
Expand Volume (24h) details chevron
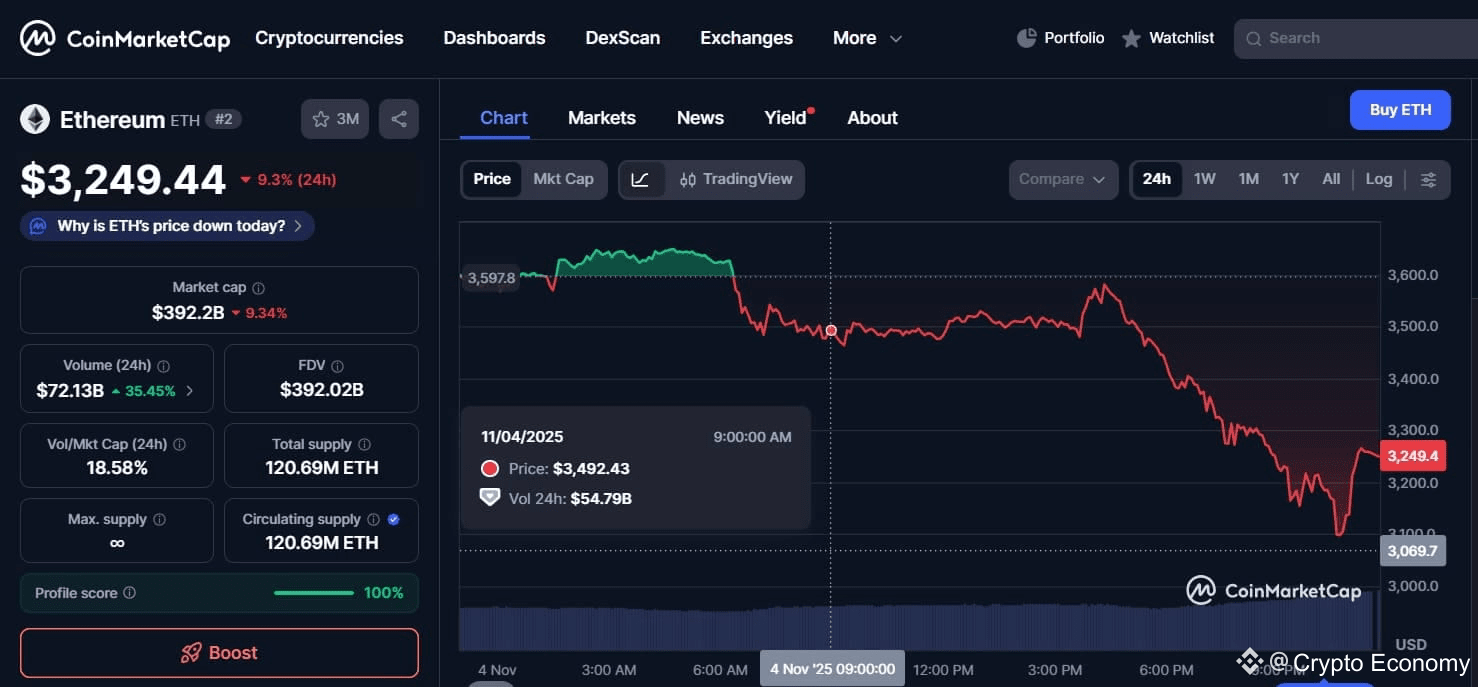(190, 391)
